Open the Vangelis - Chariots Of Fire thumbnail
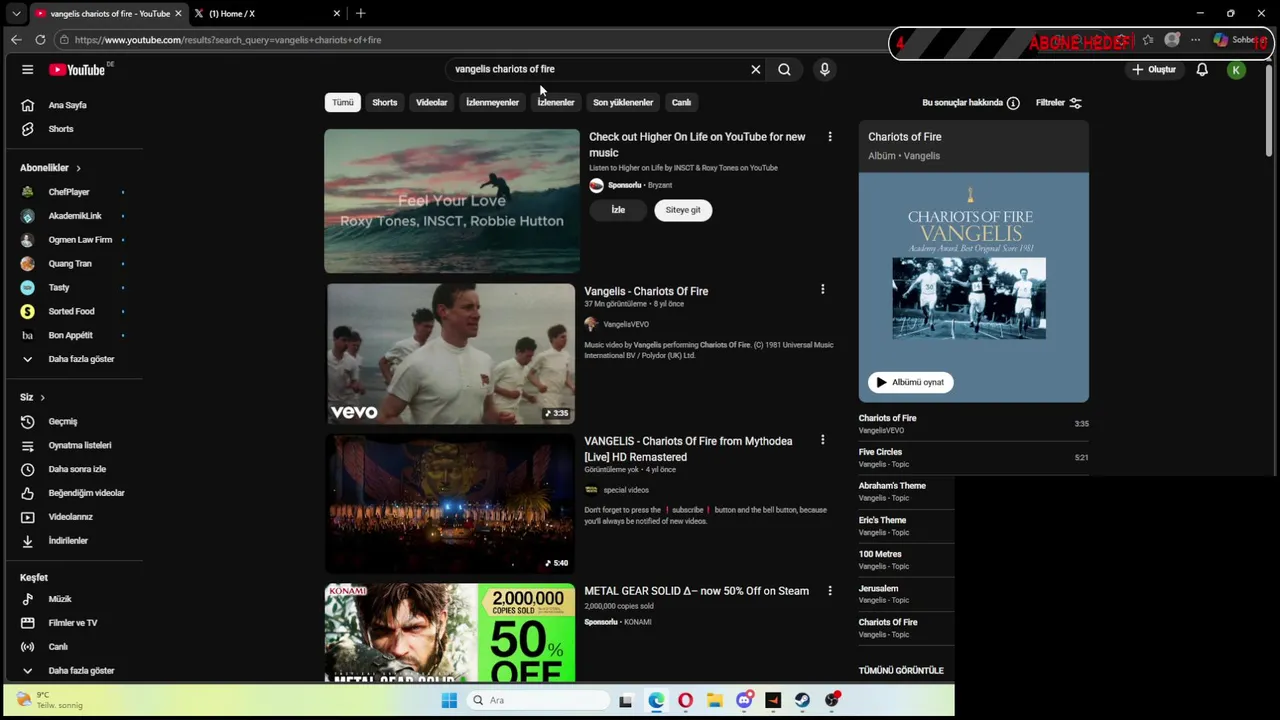Screen dimensions: 1280x720 (x=450, y=354)
